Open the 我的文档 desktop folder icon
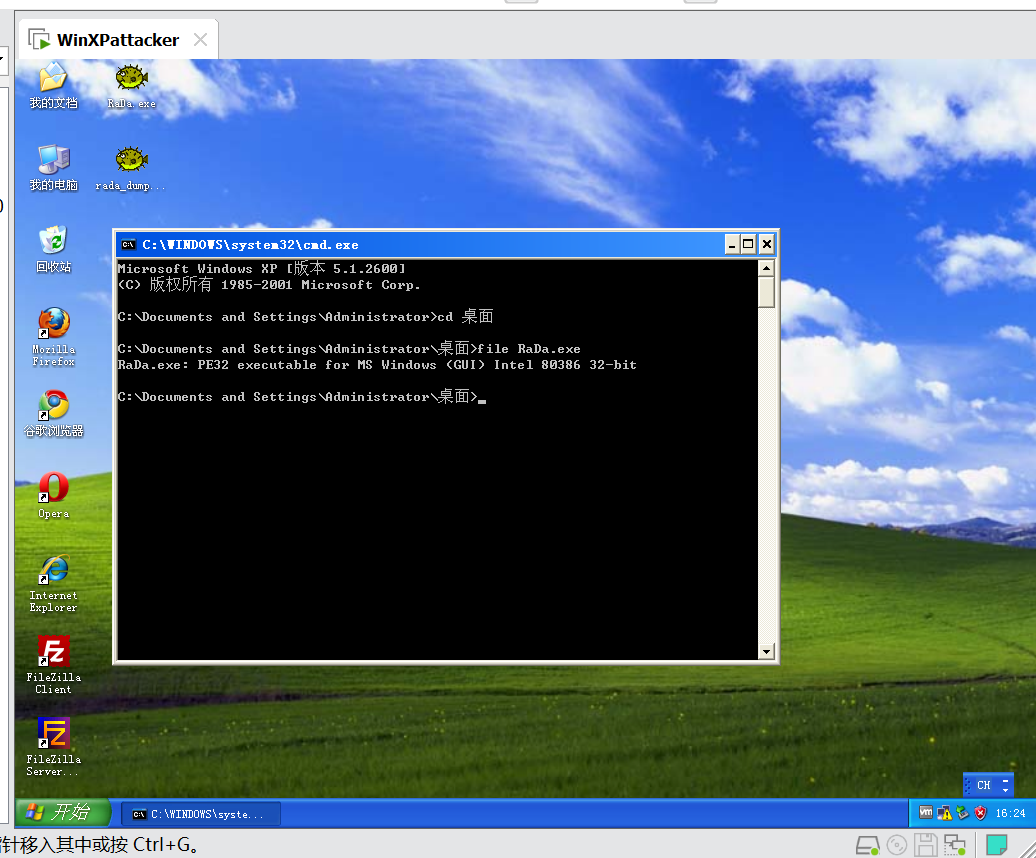This screenshot has height=858, width=1036. pyautogui.click(x=54, y=86)
